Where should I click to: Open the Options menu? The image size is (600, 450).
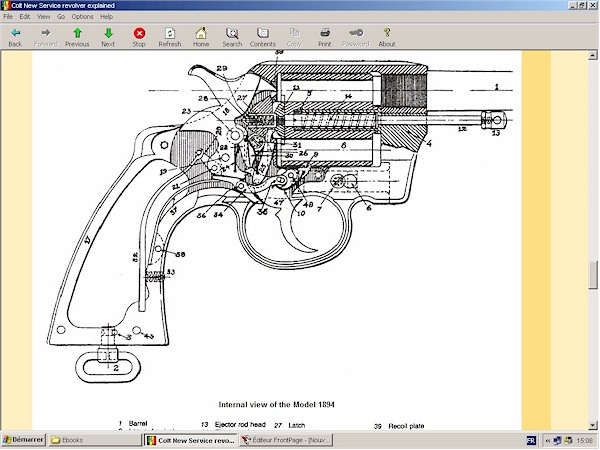click(82, 16)
